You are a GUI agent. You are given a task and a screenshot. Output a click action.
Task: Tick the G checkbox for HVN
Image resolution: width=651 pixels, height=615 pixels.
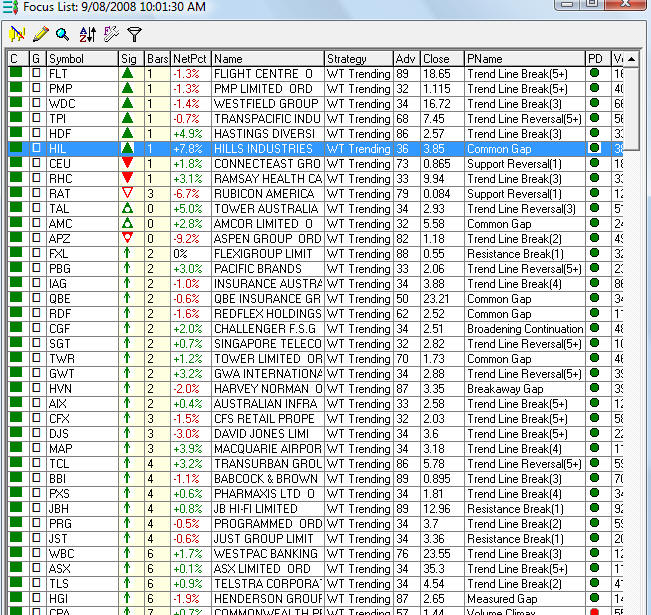point(37,388)
